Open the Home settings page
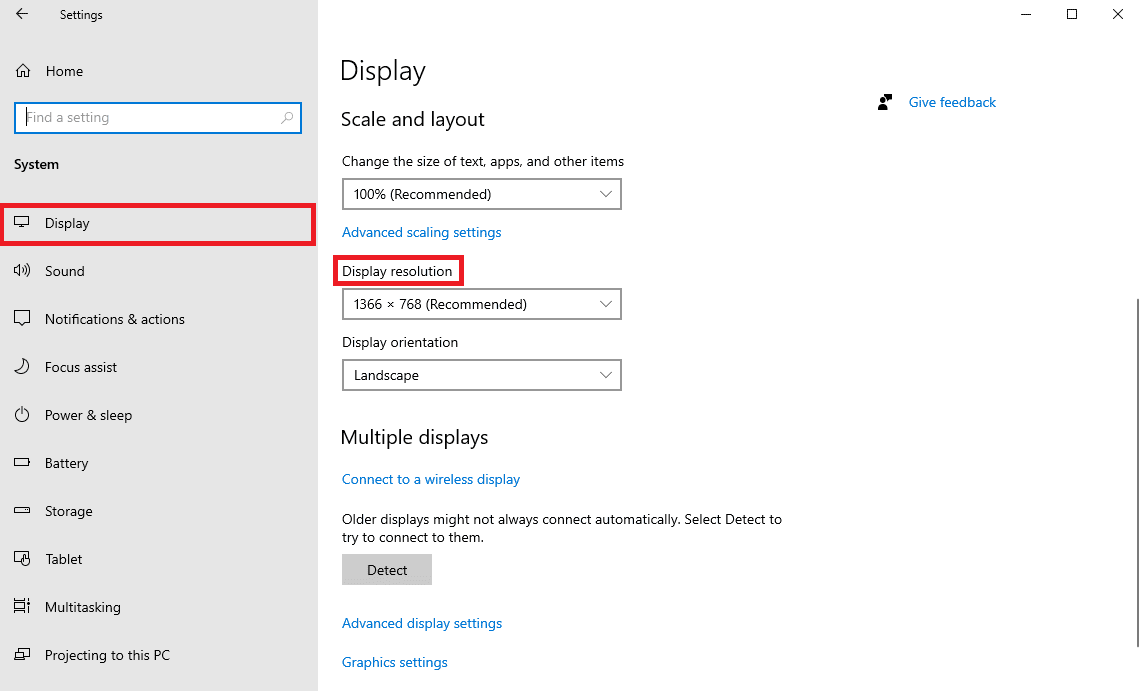 point(64,71)
